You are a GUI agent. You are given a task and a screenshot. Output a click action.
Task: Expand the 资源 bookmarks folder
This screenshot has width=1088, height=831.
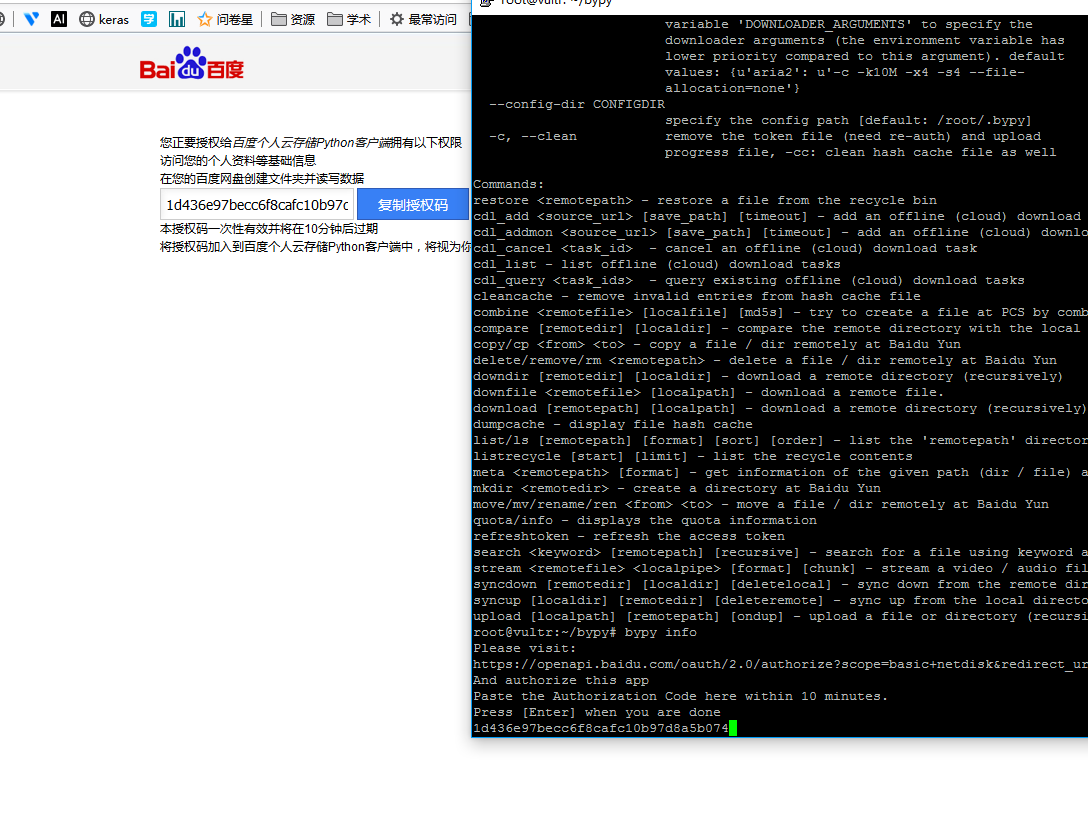[292, 19]
